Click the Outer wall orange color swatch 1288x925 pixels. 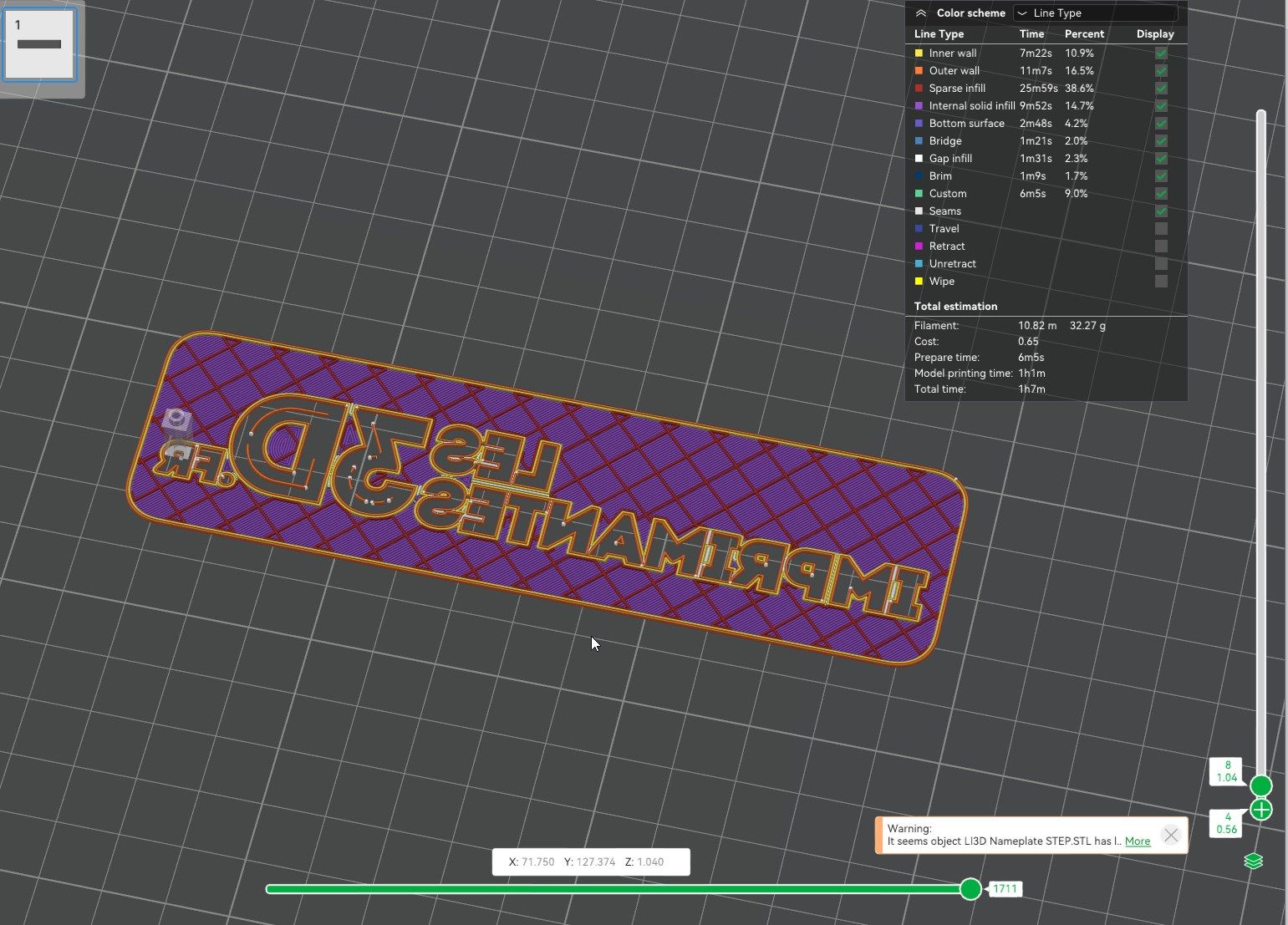pos(919,71)
